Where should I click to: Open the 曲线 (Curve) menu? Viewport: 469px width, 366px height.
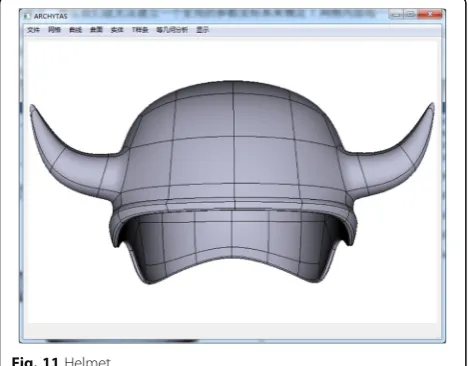click(75, 30)
